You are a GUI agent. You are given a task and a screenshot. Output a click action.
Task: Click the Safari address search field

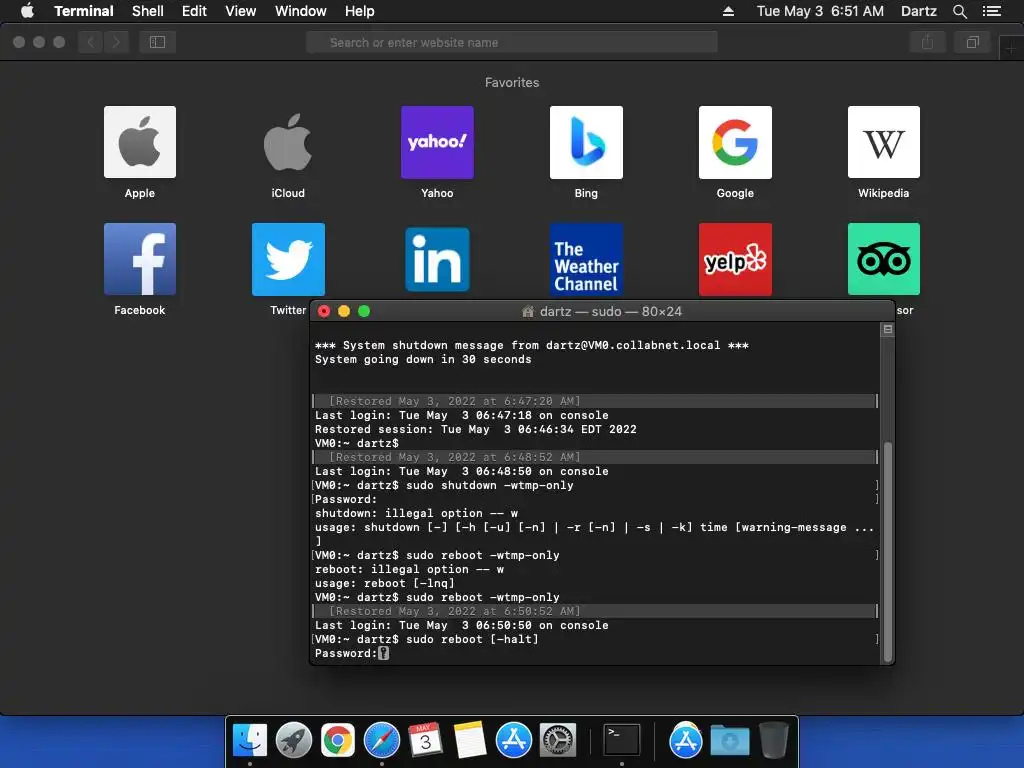point(511,42)
